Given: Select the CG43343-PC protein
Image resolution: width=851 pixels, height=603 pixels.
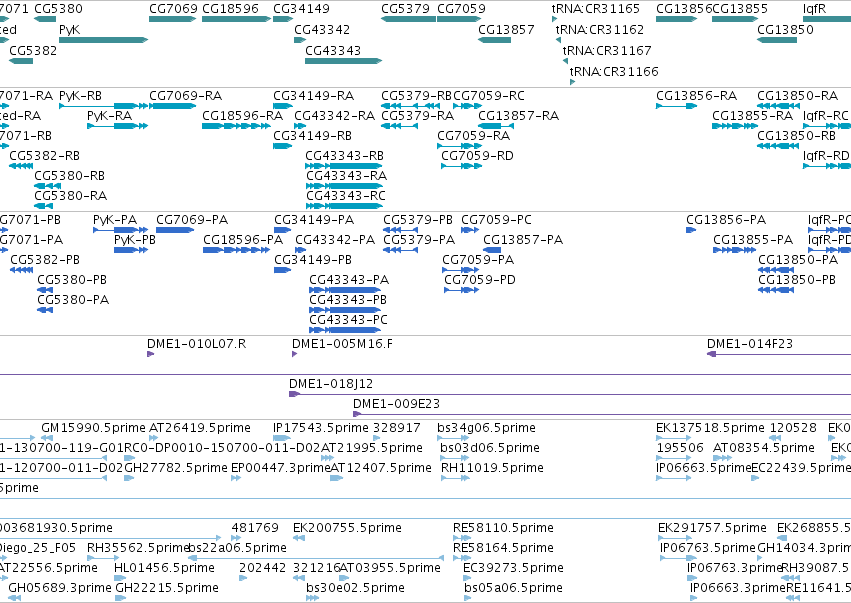Looking at the screenshot, I should [345, 331].
